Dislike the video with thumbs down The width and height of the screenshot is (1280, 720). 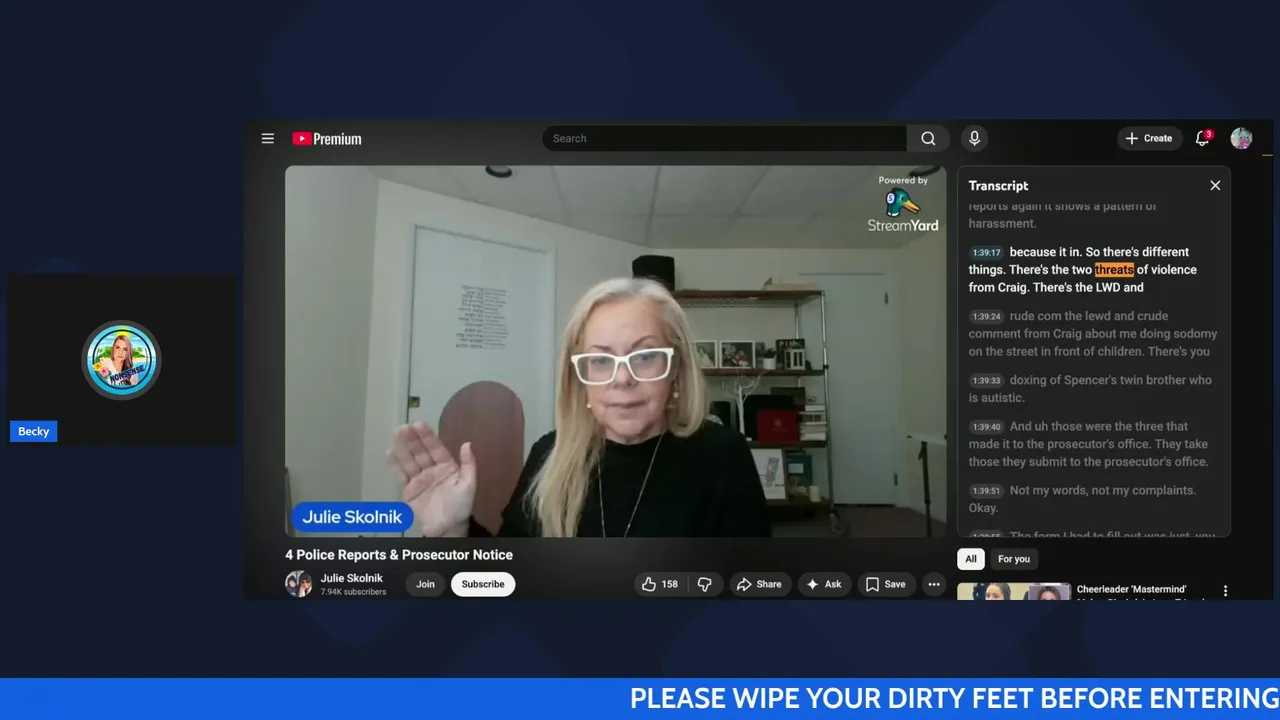705,584
